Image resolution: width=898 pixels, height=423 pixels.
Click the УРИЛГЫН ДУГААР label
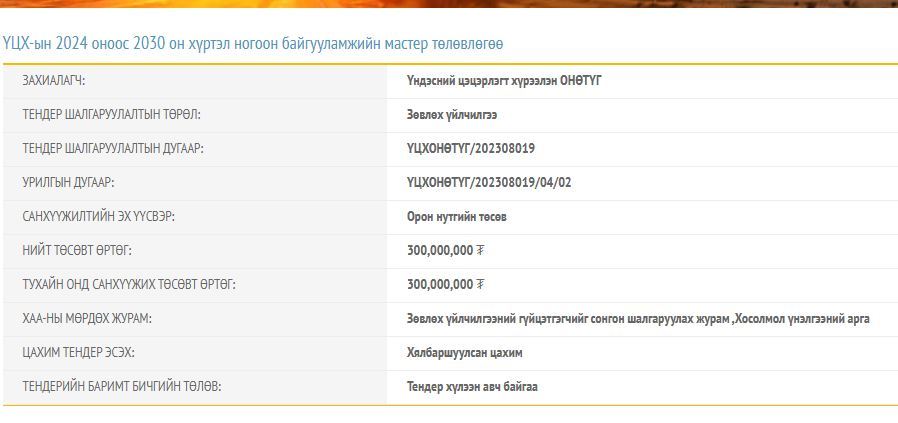pos(69,183)
